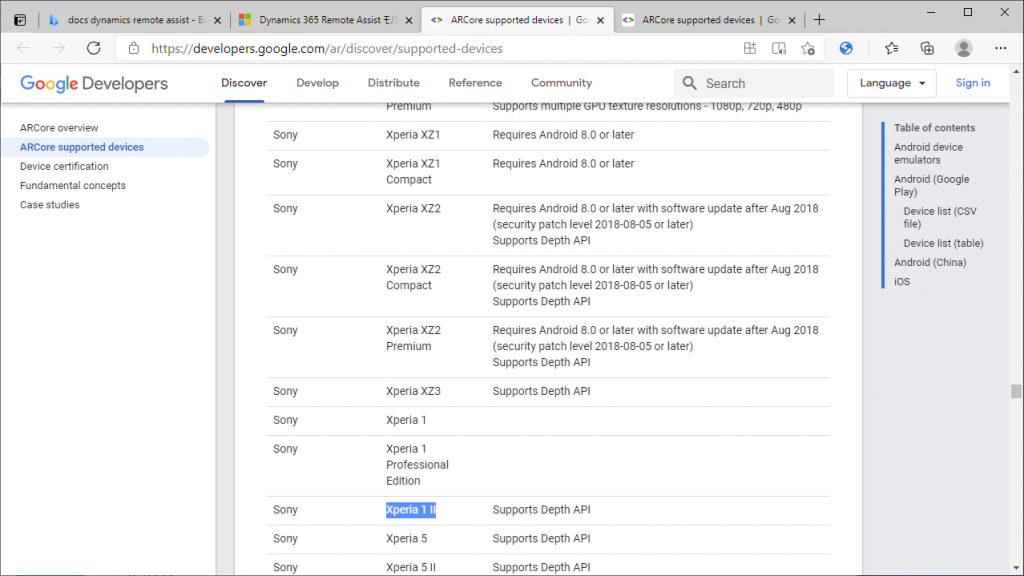Screen dimensions: 1024x576
Task: Jump to iOS section in contents
Action: [x=902, y=281]
